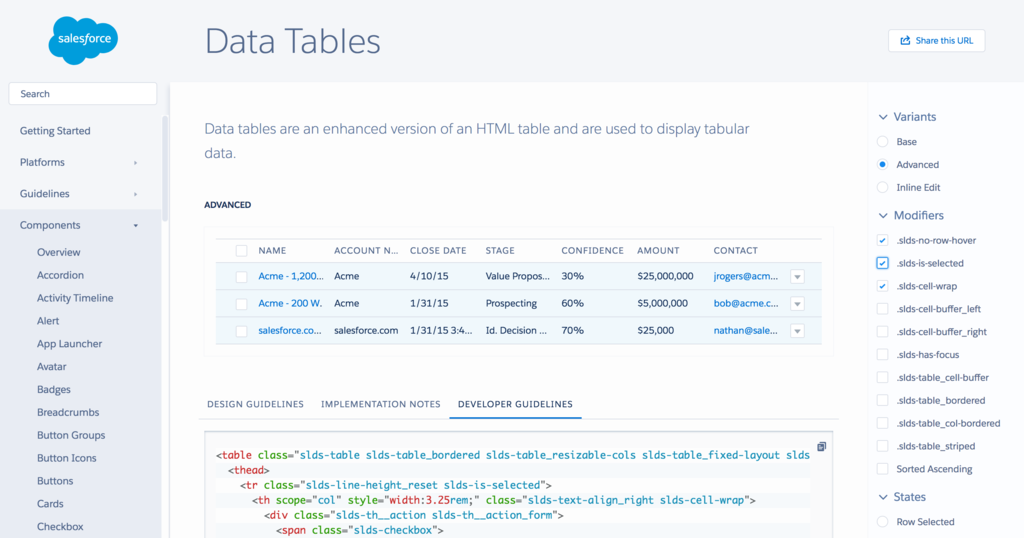Screen dimensions: 1024x538
Task: Open row actions dropdown for bob@acme row
Action: pos(797,304)
